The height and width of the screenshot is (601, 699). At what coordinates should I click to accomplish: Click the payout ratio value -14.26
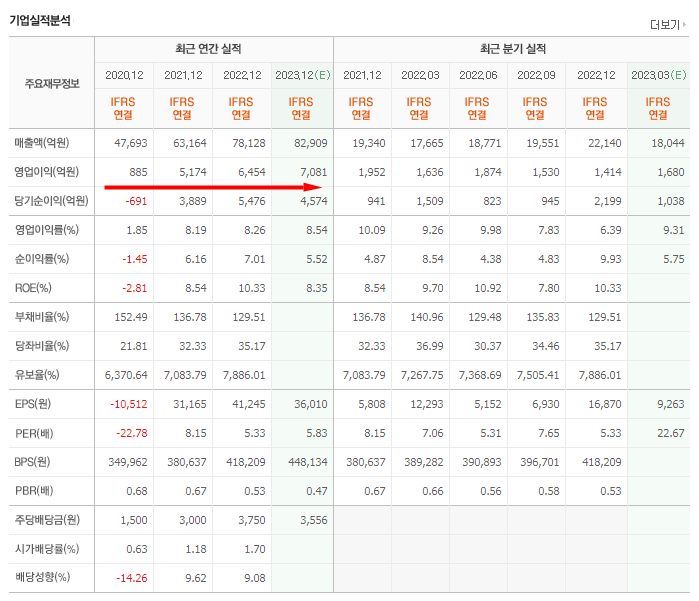tap(132, 578)
